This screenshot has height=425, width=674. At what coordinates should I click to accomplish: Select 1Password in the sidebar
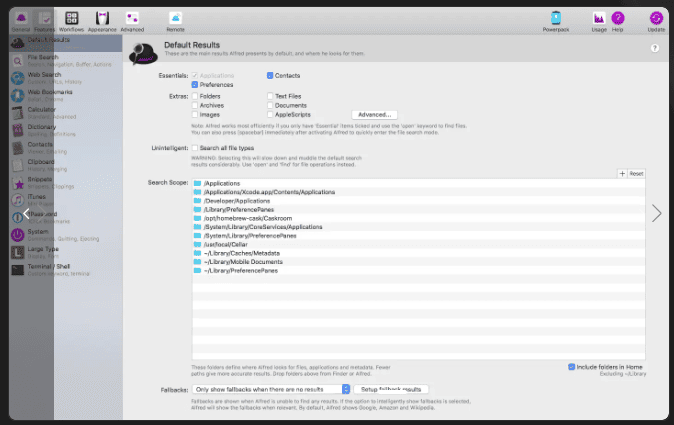point(66,217)
